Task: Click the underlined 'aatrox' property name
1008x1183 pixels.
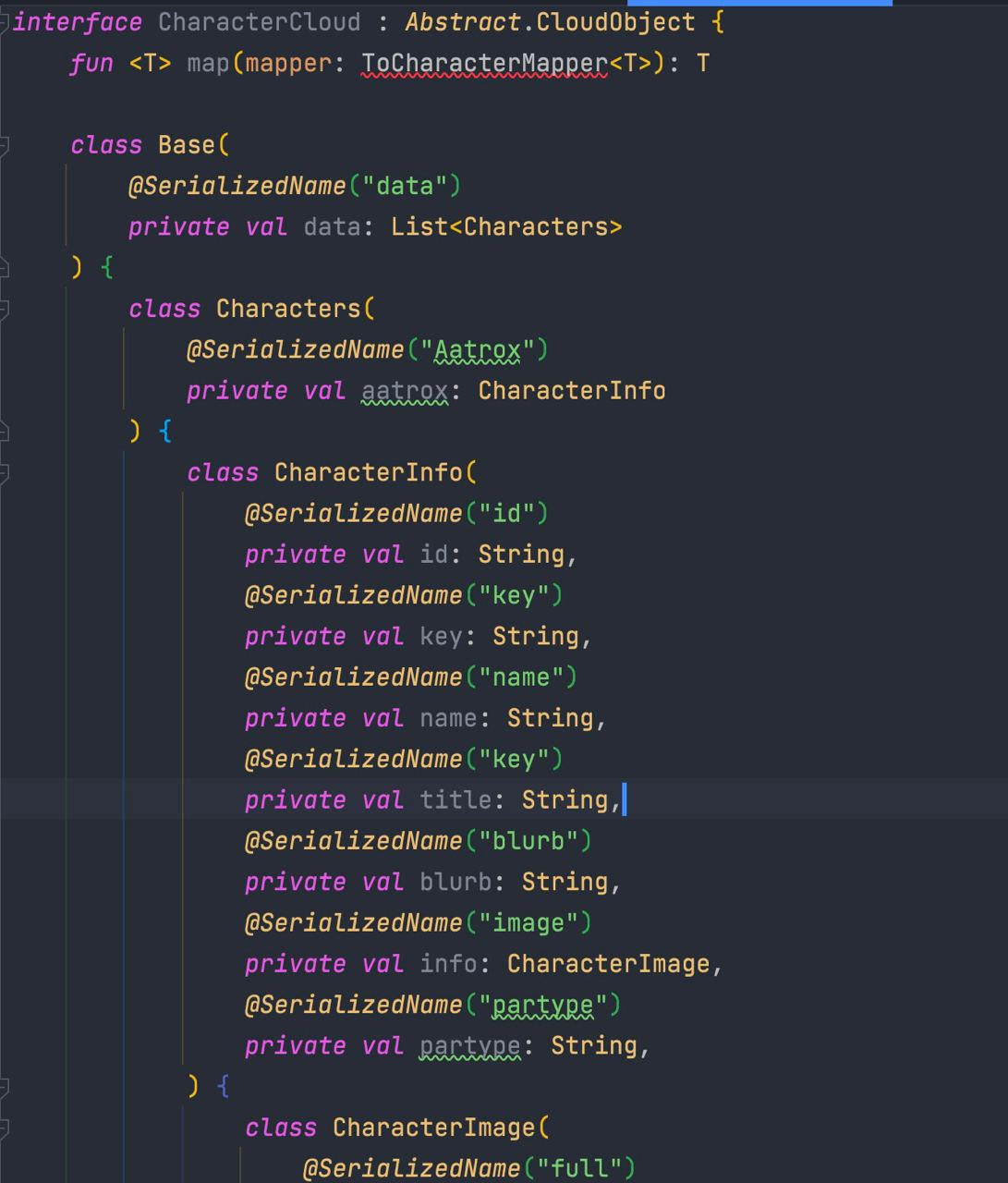Action: [404, 390]
